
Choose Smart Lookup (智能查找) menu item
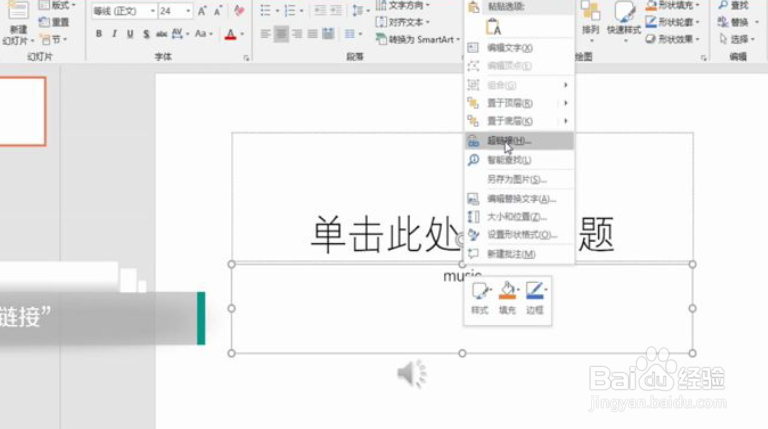pyautogui.click(x=519, y=160)
